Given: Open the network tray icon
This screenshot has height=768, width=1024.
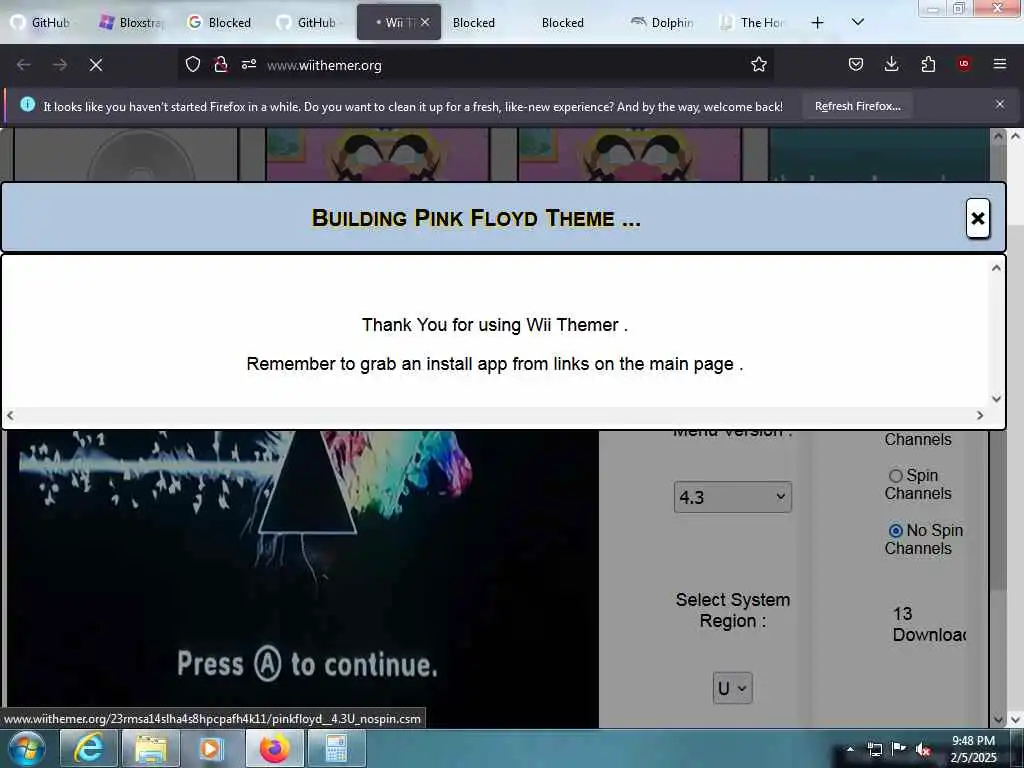Looking at the screenshot, I should [874, 749].
